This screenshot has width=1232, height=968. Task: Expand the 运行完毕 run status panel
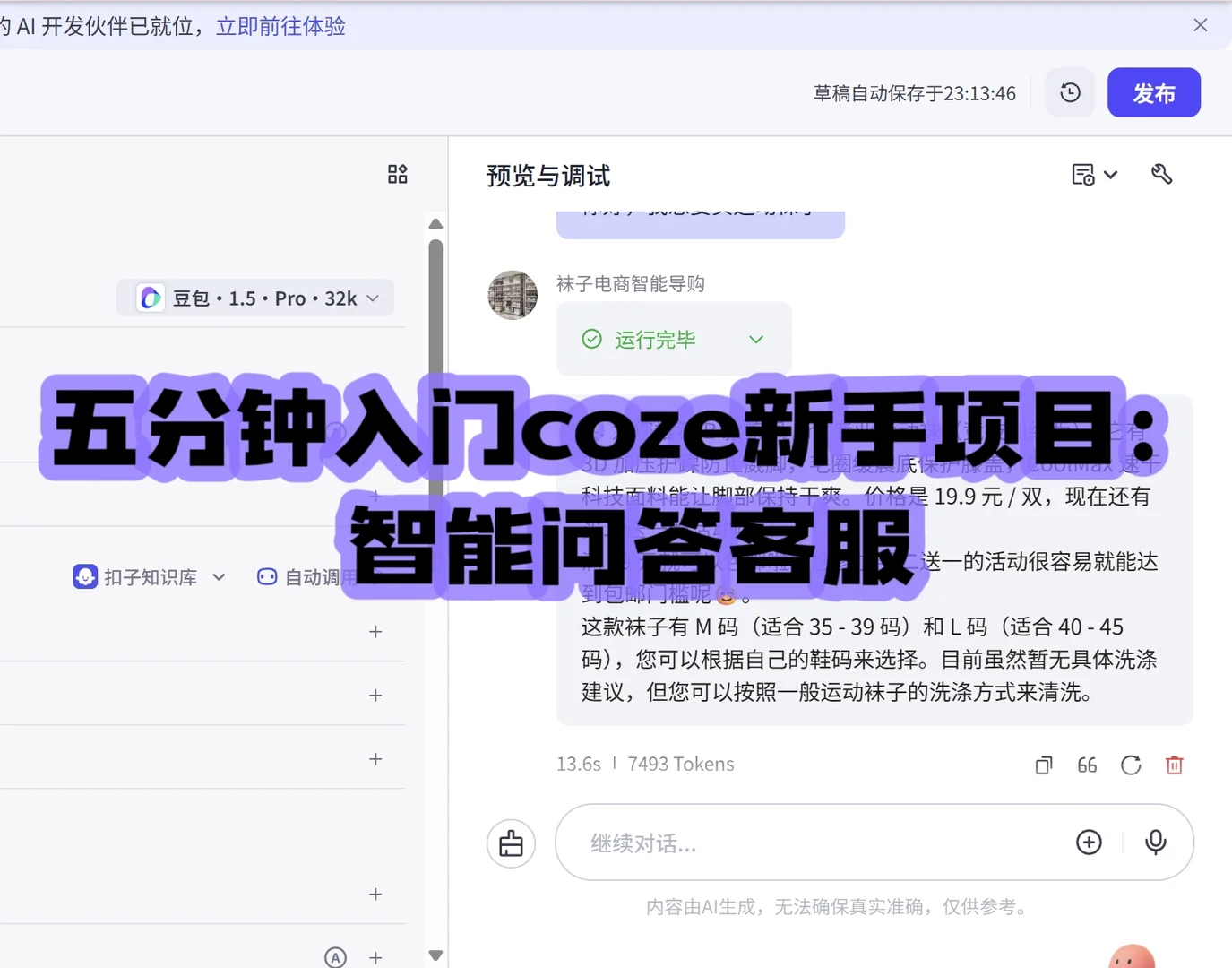674,339
